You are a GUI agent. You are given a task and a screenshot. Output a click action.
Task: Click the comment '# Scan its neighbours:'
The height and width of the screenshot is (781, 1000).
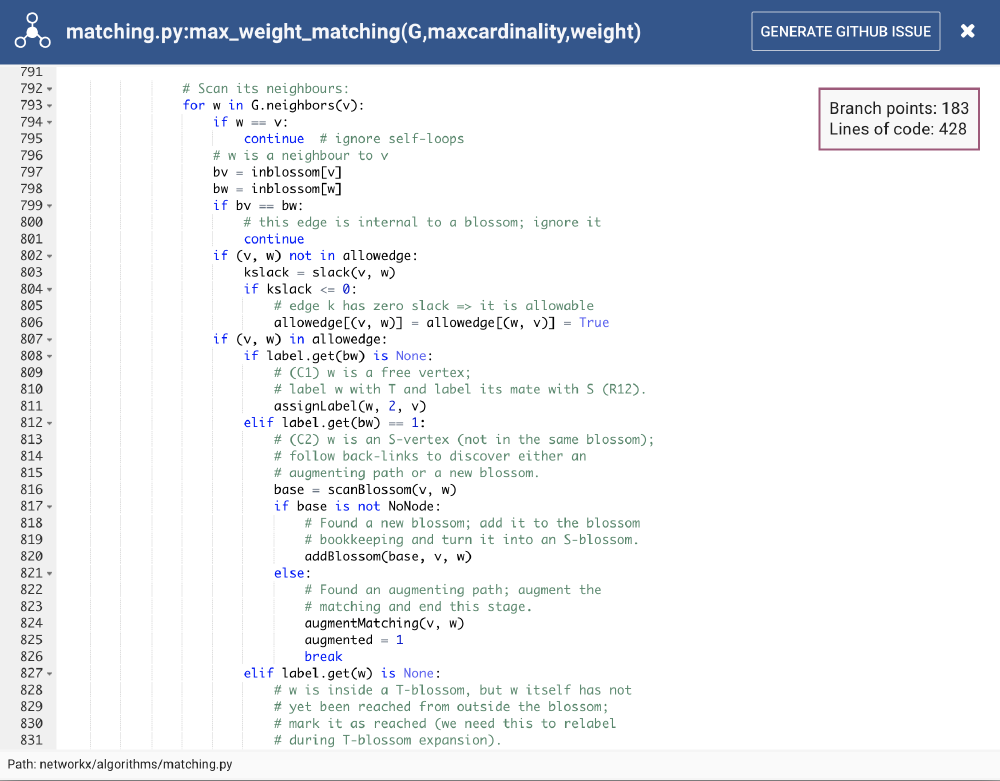265,89
